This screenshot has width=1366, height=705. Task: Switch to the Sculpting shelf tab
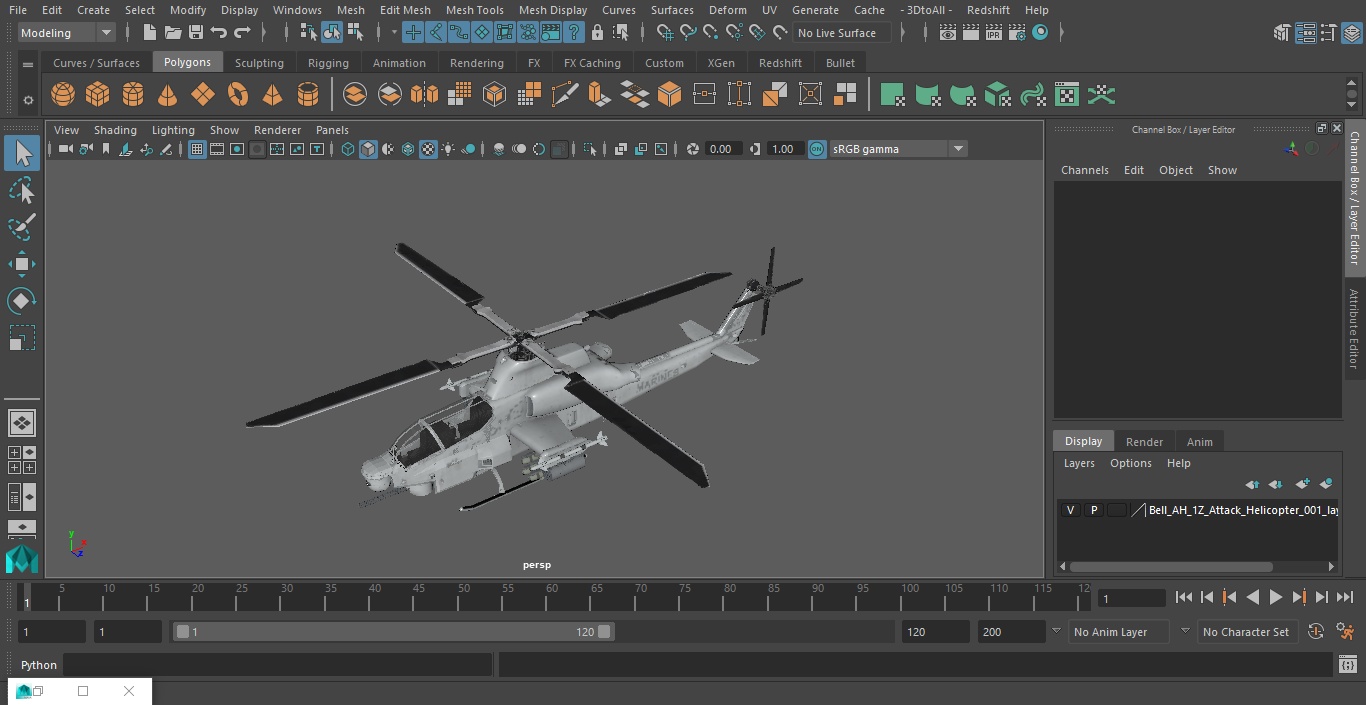point(259,63)
